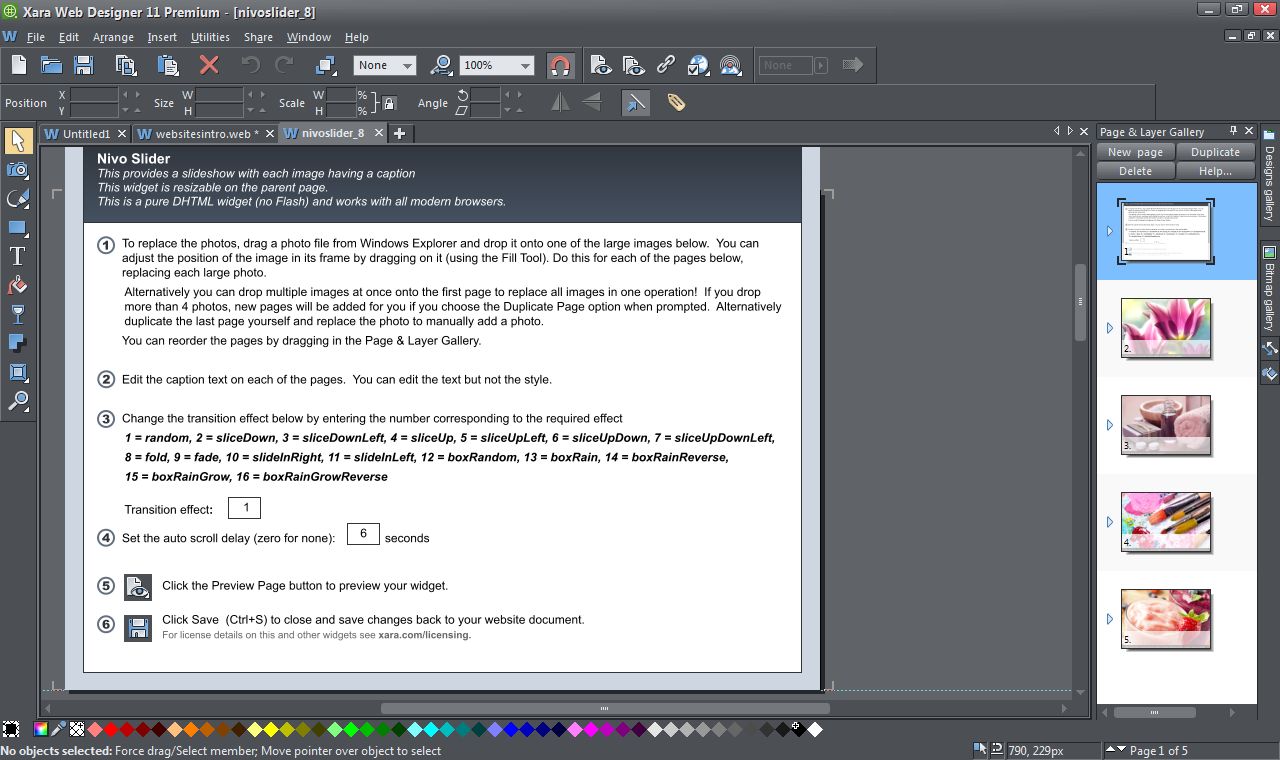Select the Fill bucket tool
The width and height of the screenshot is (1280, 760).
[18, 286]
